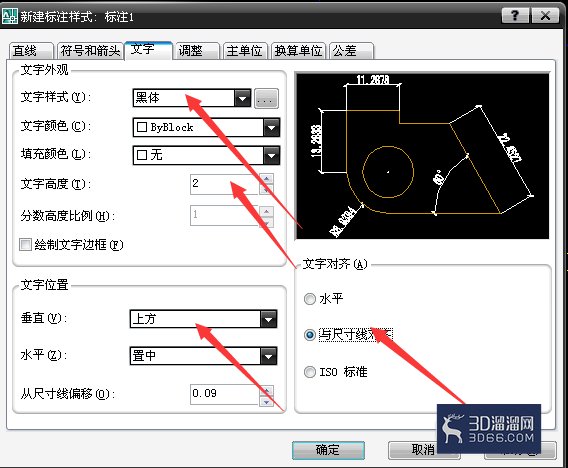Select the 水平 alignment radio button

point(310,299)
